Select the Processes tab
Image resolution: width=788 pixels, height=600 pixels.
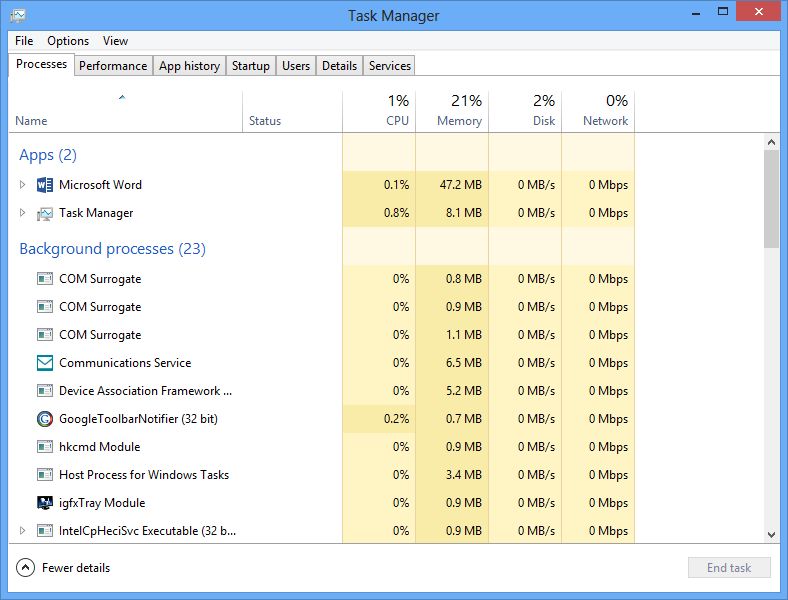41,64
